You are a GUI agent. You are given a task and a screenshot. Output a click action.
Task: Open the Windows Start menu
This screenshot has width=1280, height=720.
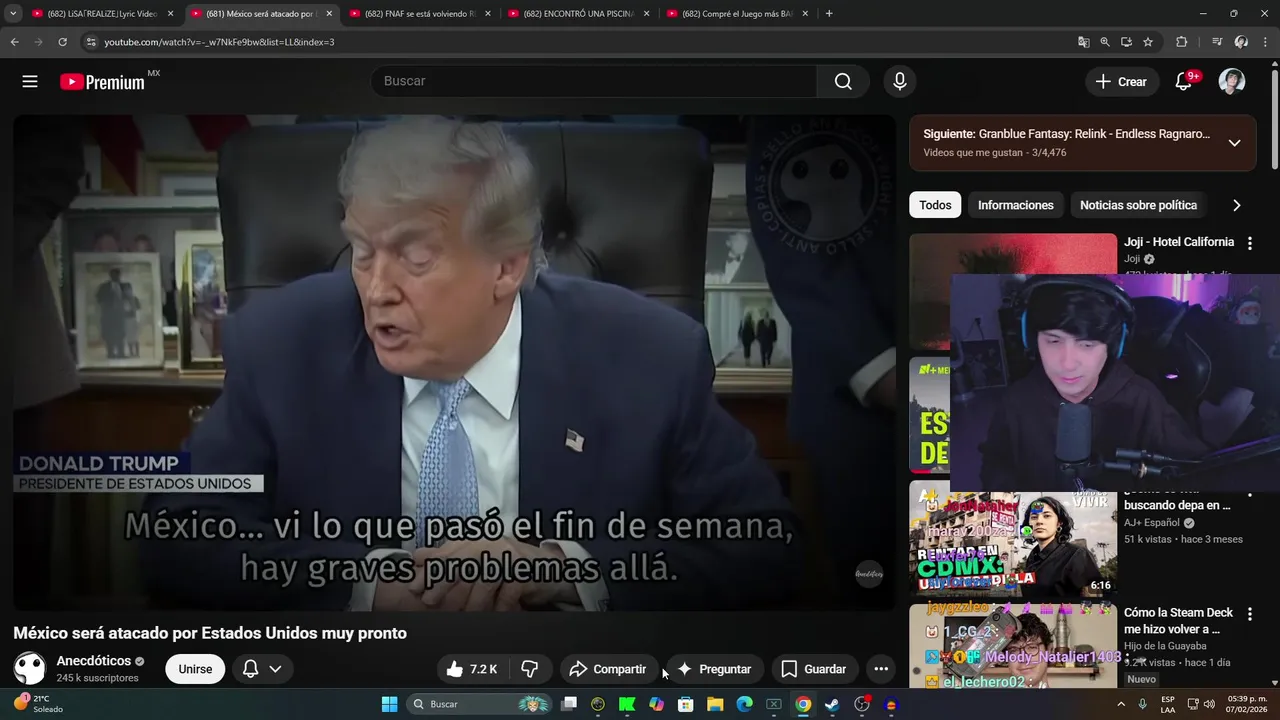(x=389, y=704)
